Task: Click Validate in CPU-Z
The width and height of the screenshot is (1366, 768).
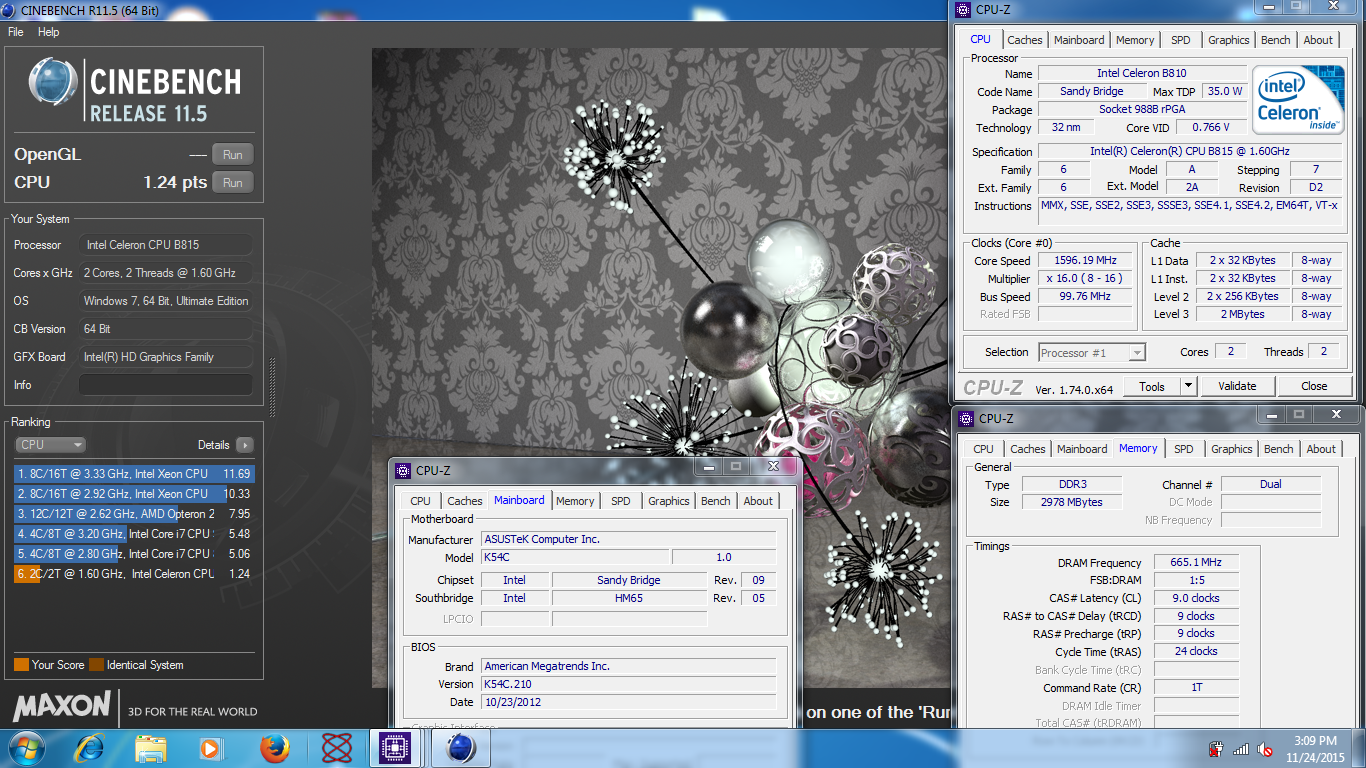Action: pos(1237,386)
